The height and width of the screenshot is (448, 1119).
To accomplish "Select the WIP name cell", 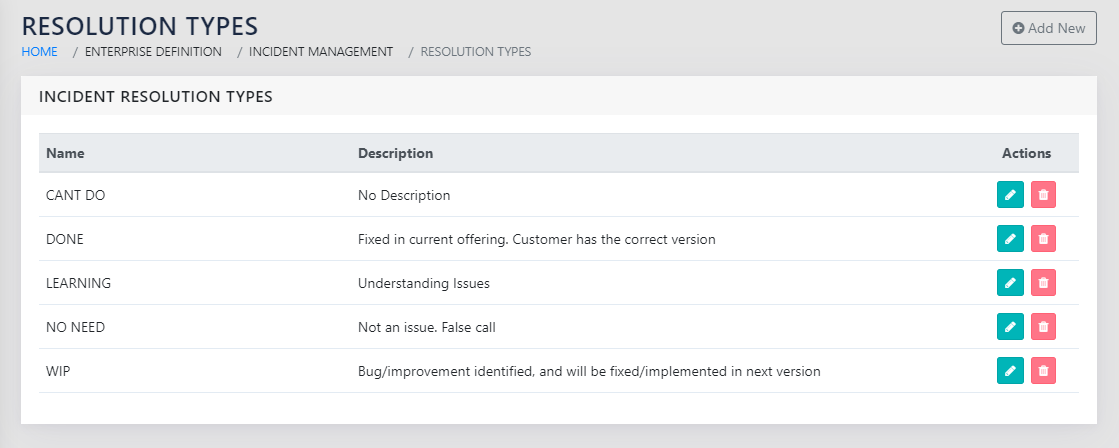I will point(58,371).
